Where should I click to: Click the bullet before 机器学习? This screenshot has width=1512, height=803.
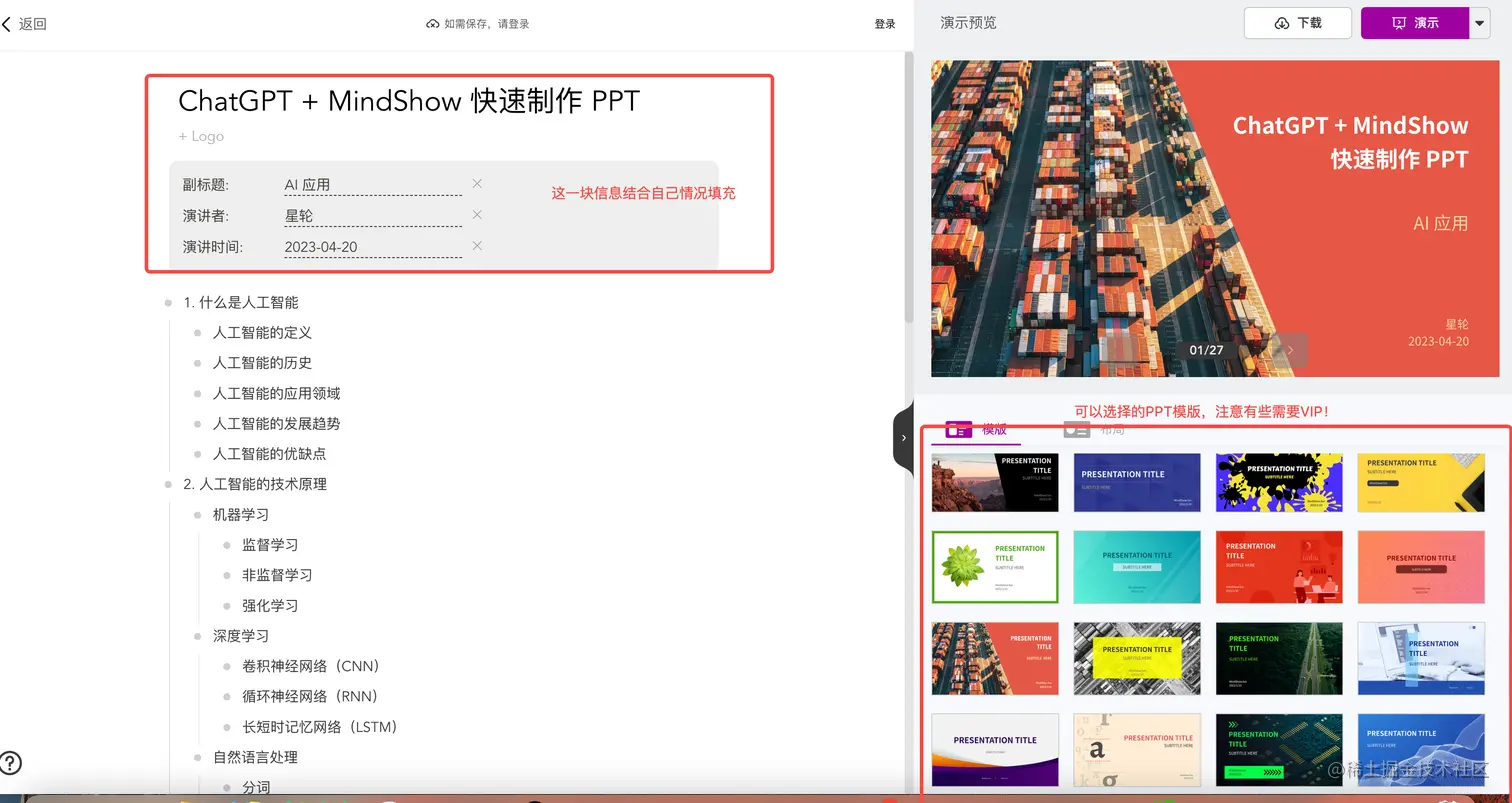tap(198, 514)
